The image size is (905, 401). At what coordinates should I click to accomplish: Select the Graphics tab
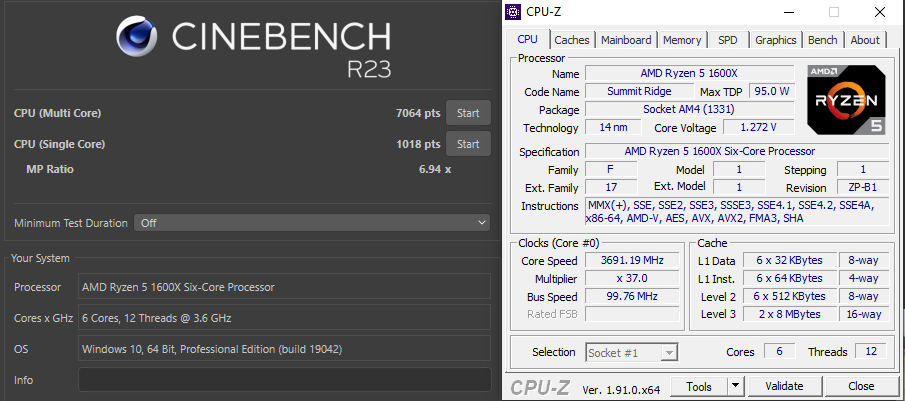click(775, 40)
